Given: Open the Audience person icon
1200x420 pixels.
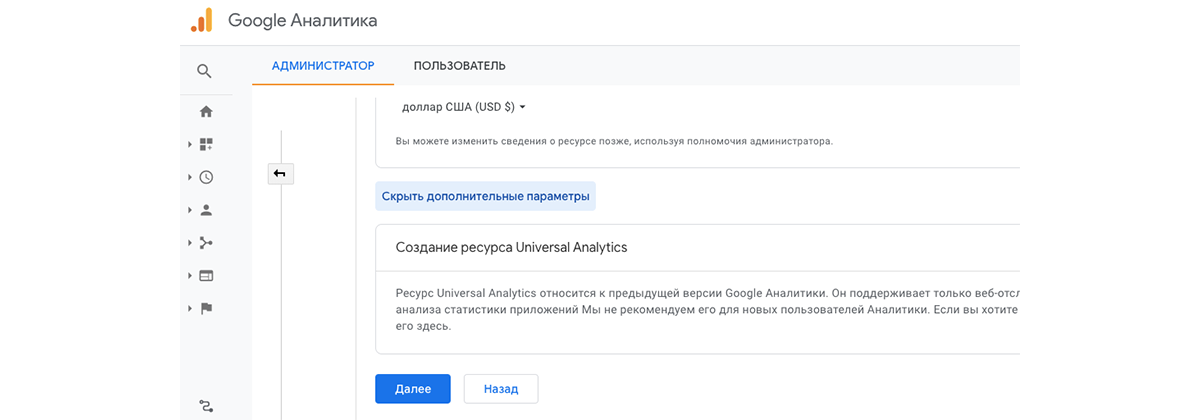Looking at the screenshot, I should pyautogui.click(x=206, y=210).
